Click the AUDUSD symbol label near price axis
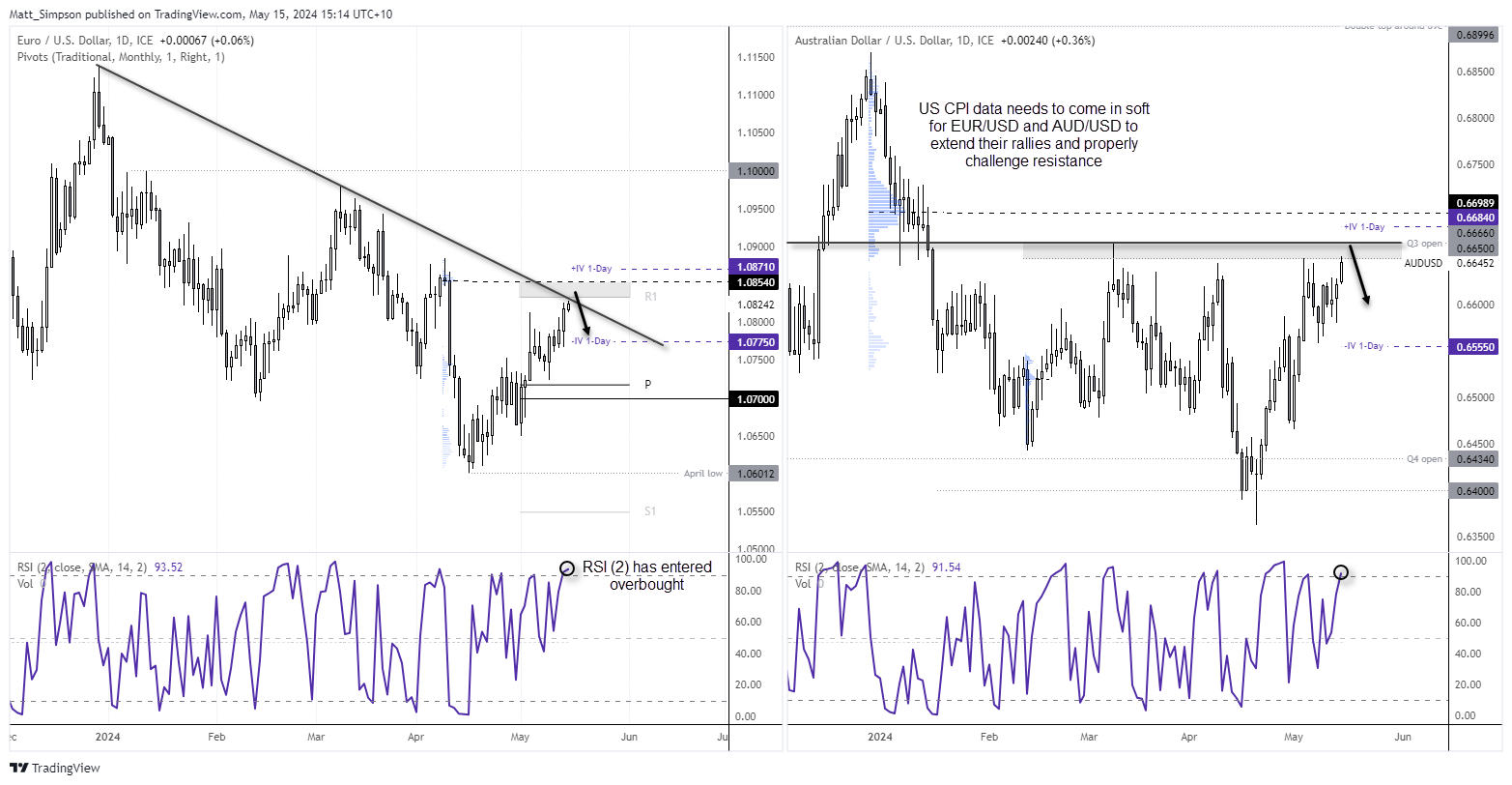Viewport: 1512px width, 785px height. coord(1423,263)
